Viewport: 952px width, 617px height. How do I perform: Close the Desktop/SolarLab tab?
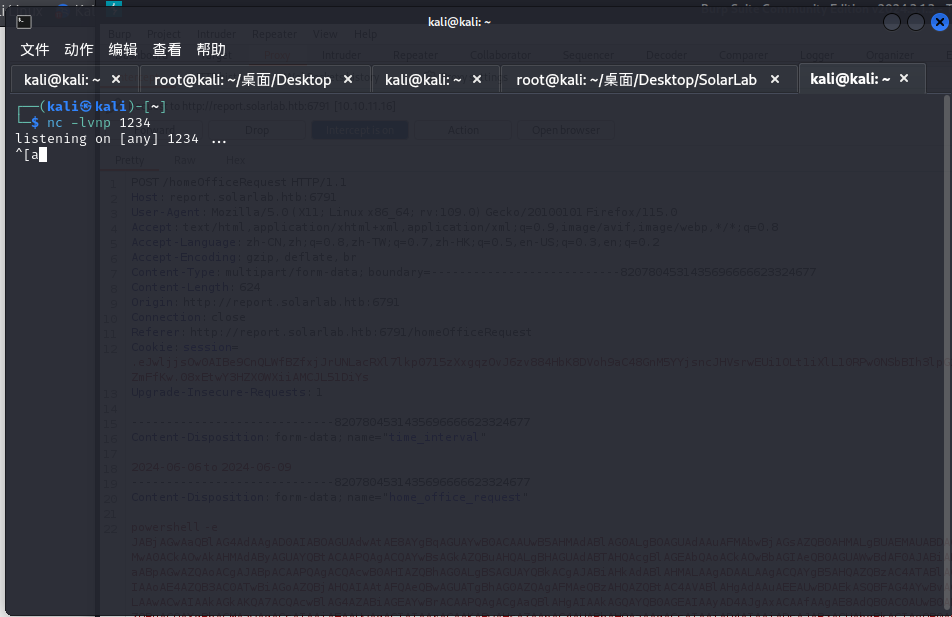click(775, 79)
